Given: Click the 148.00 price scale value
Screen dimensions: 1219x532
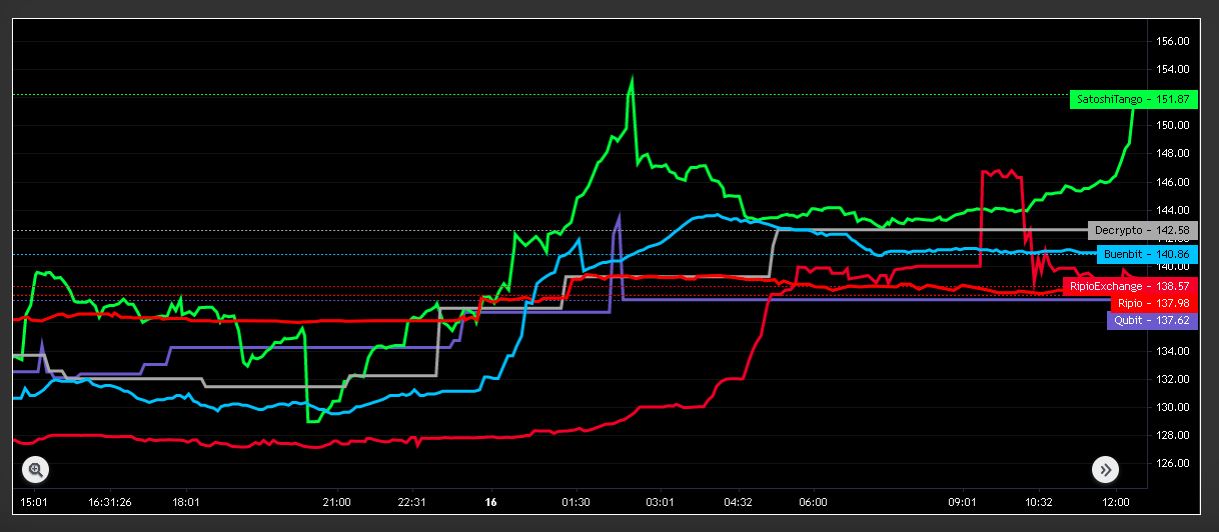Looking at the screenshot, I should coord(1172,154).
